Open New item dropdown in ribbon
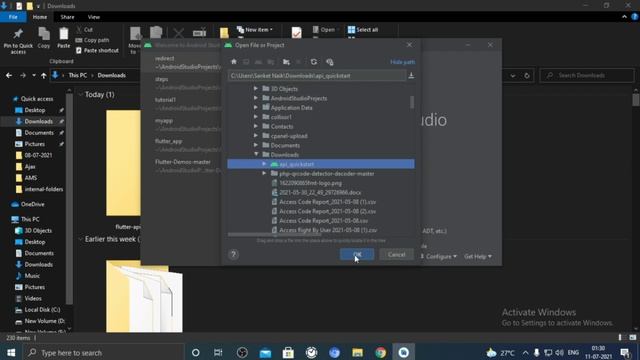The width and height of the screenshot is (640, 360). [255, 30]
